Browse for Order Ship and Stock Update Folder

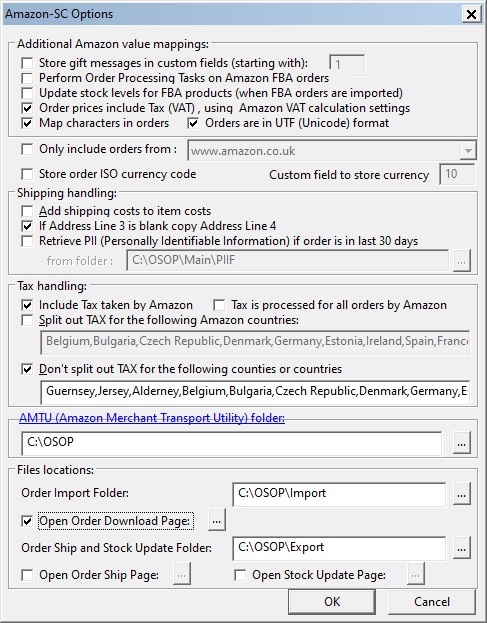tap(462, 548)
